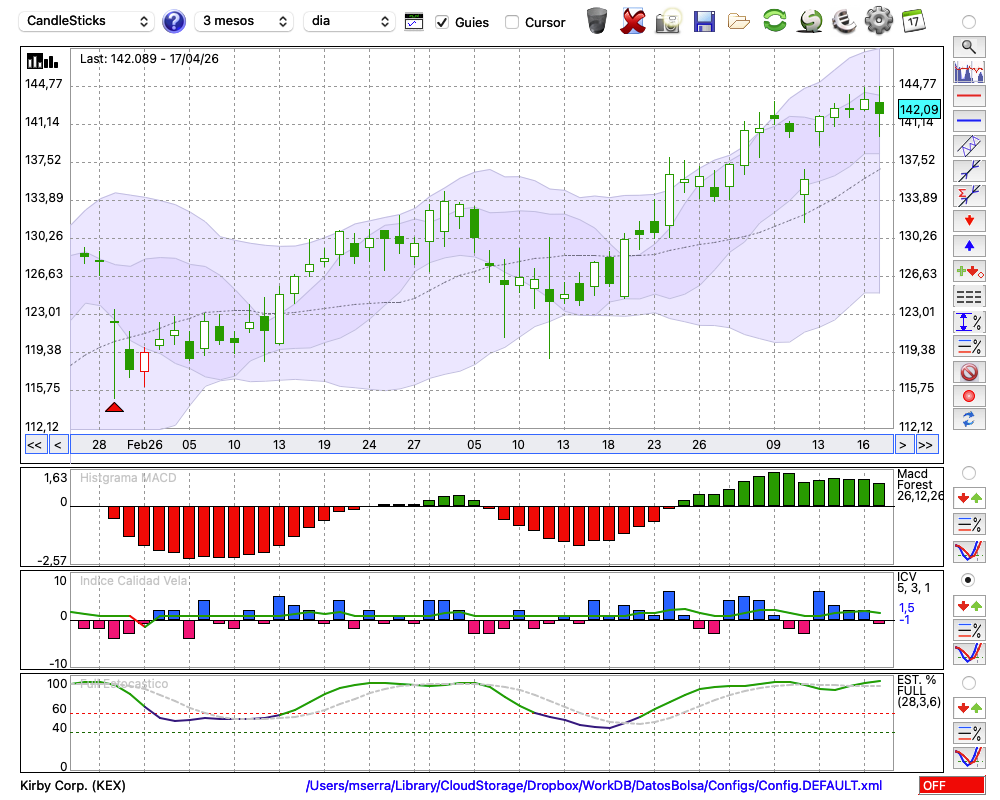Open the blue question mark help
Image resolution: width=1000 pixels, height=800 pixels.
[174, 22]
